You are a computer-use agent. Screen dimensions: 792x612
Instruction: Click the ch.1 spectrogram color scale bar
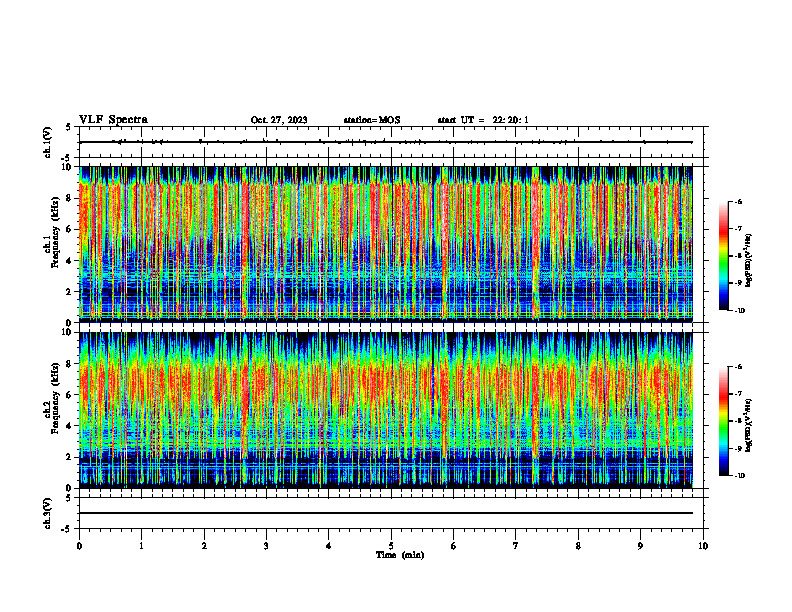(724, 256)
